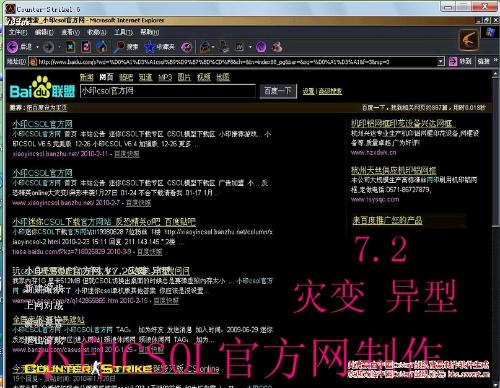Open the second 小印CSOL官方网 result
The width and height of the screenshot is (500, 388).
[43, 173]
